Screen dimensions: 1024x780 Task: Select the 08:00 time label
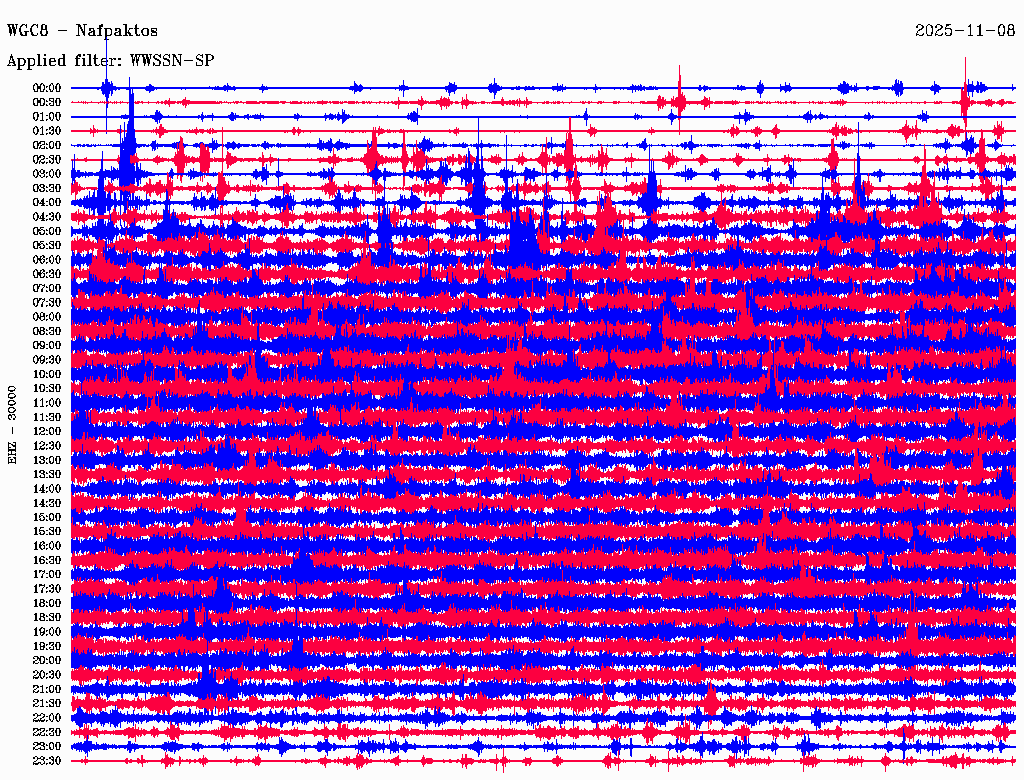pyautogui.click(x=47, y=317)
